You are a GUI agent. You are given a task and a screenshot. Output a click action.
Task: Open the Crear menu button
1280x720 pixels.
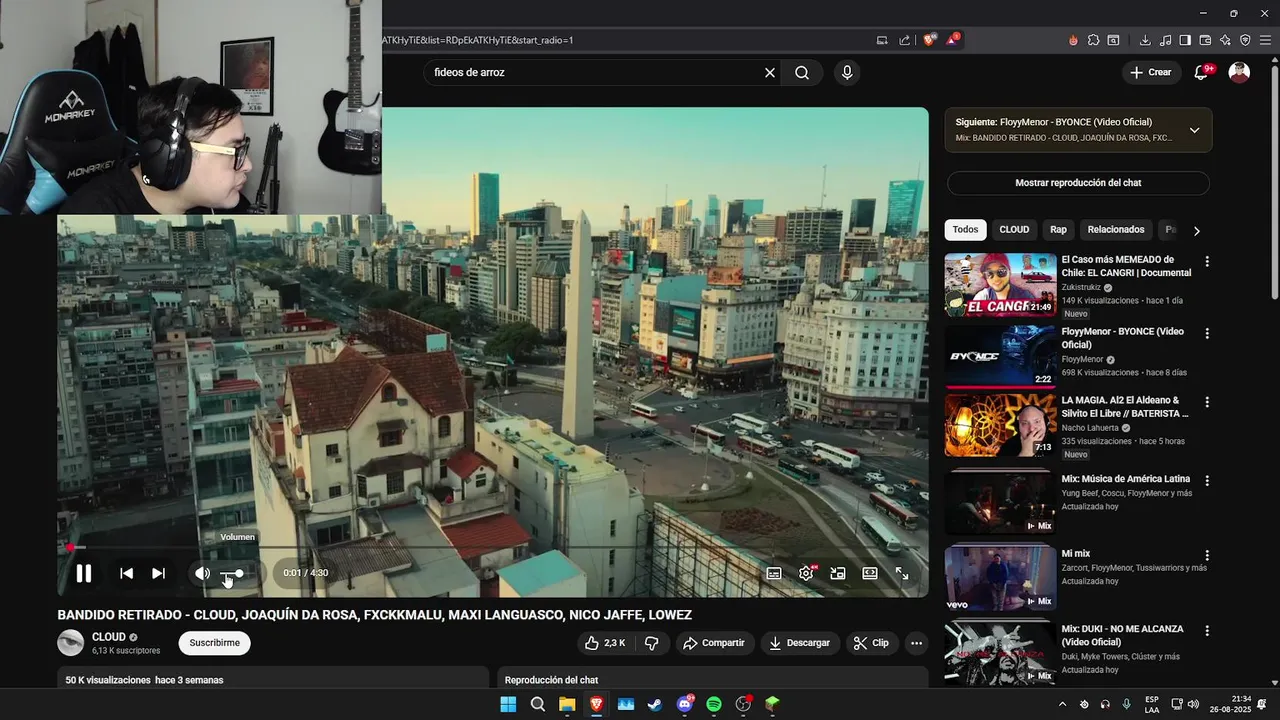[1150, 72]
